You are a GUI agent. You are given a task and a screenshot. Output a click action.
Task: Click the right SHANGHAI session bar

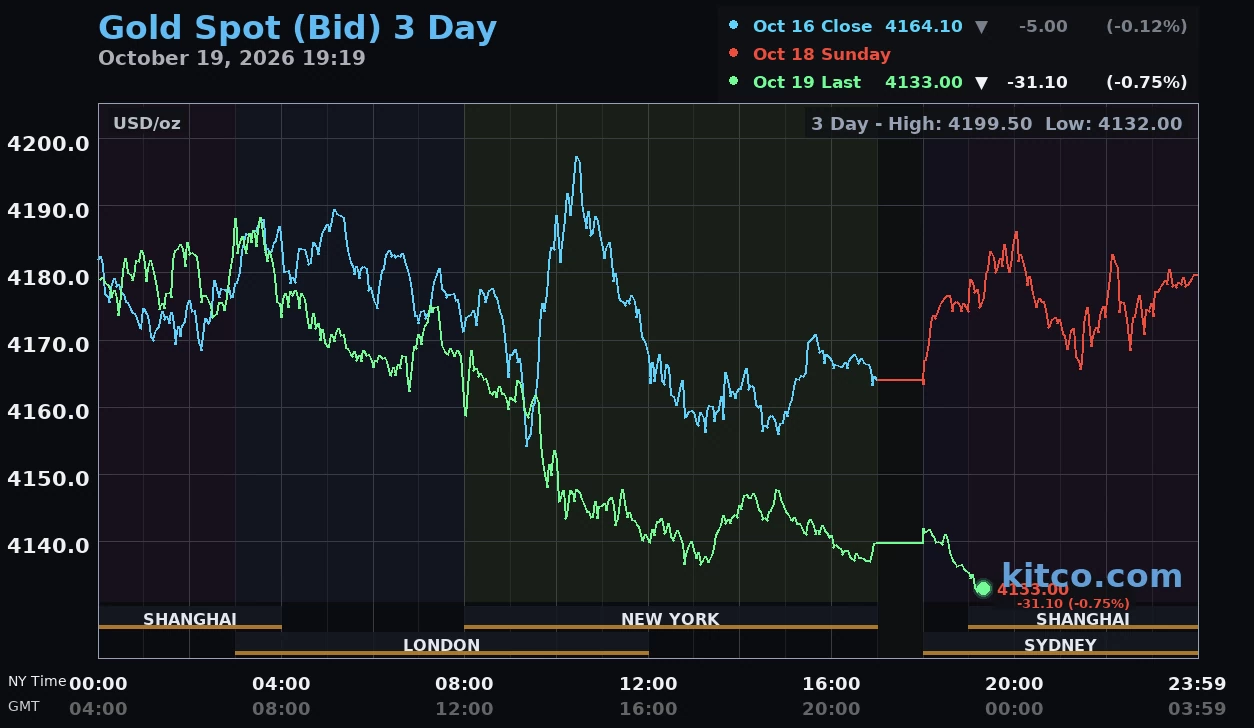click(x=1083, y=619)
